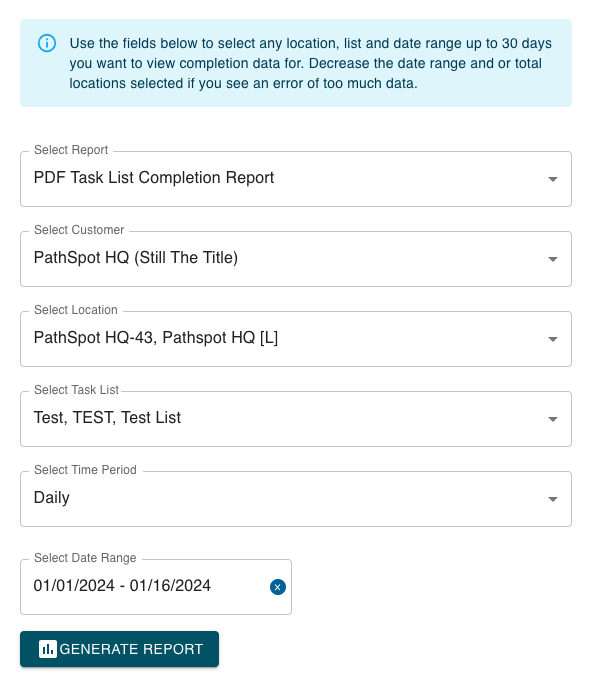Expand the Select Customer dropdown arrow
This screenshot has height=683, width=591.
552,259
